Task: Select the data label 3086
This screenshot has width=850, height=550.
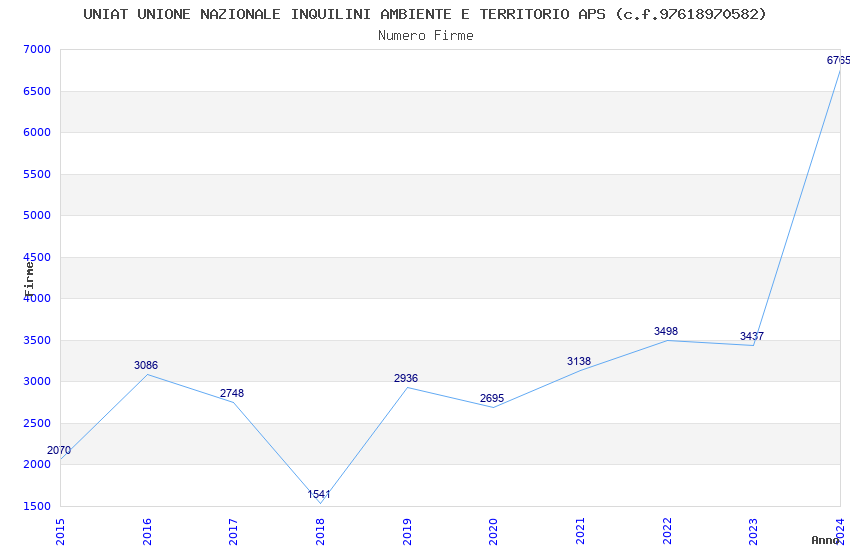Action: coord(146,365)
